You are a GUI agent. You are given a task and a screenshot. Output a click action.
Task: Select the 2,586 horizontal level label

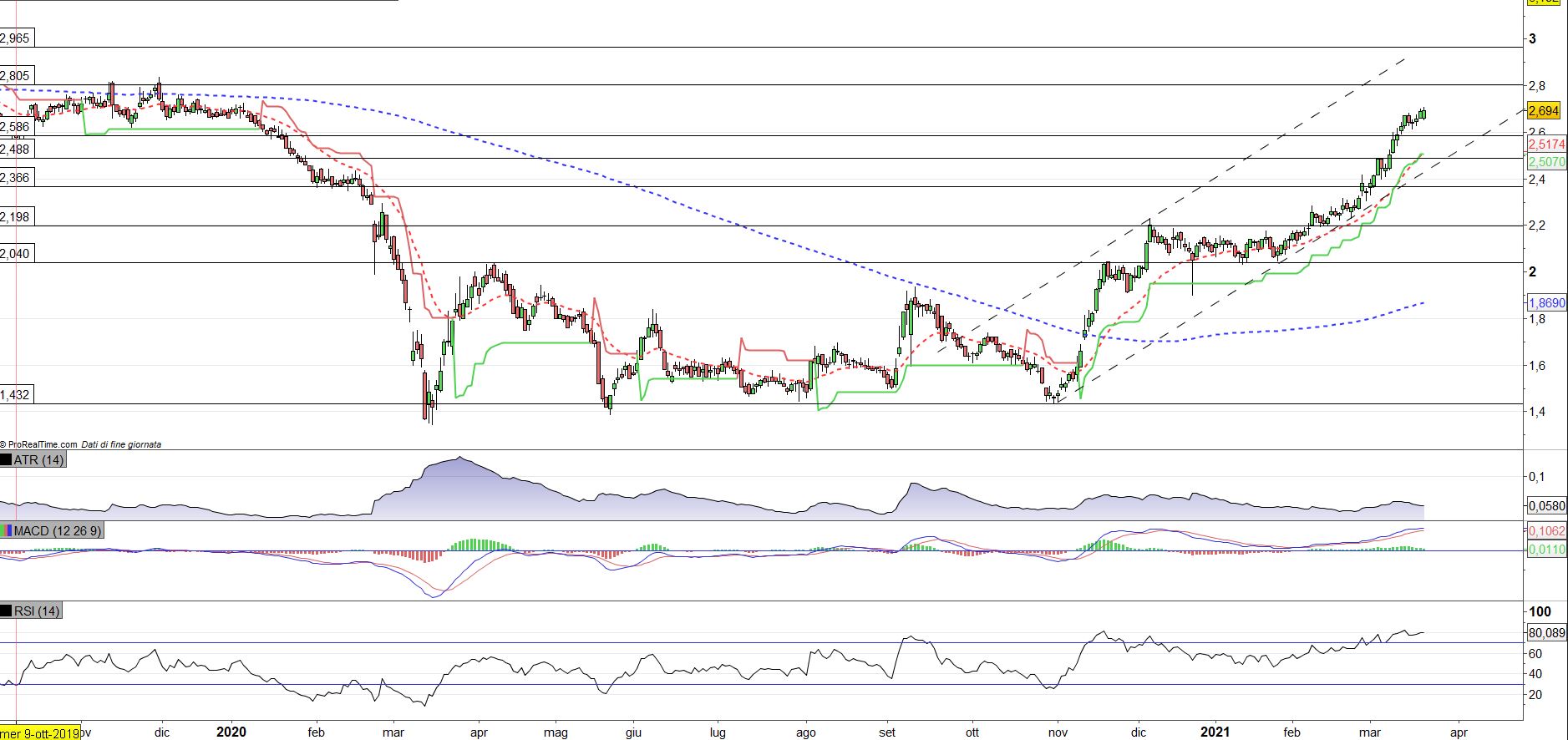pos(15,128)
